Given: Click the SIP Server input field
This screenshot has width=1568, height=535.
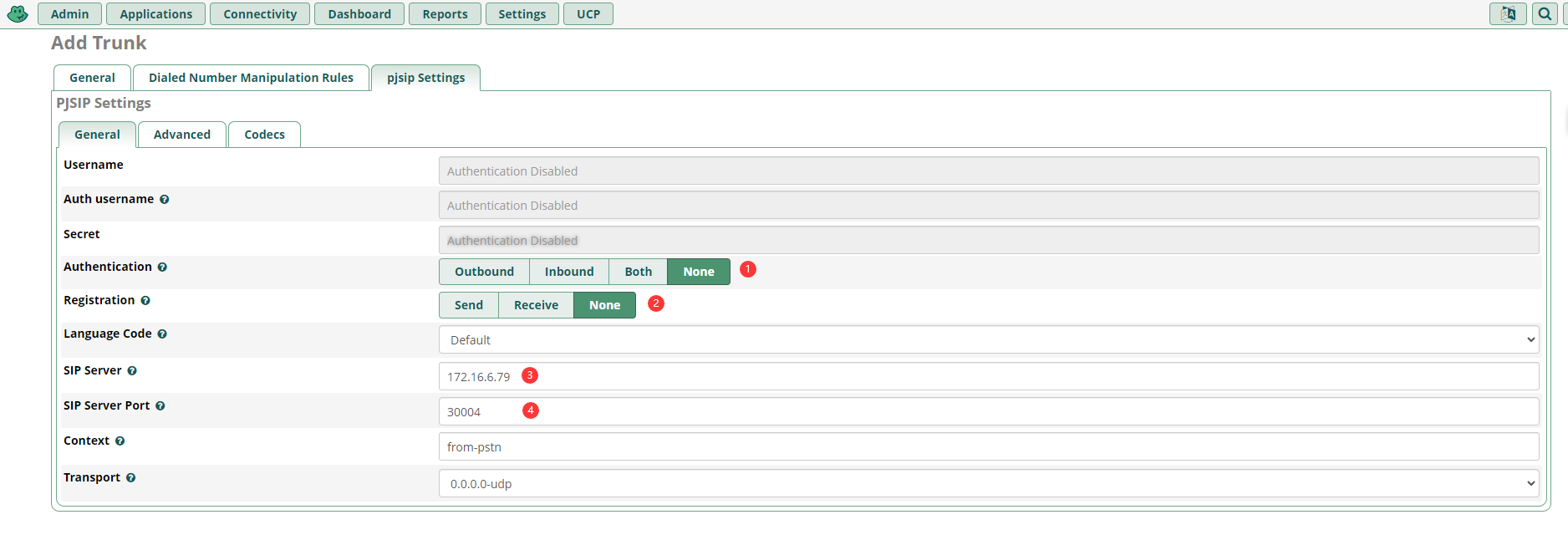Looking at the screenshot, I should [x=989, y=377].
